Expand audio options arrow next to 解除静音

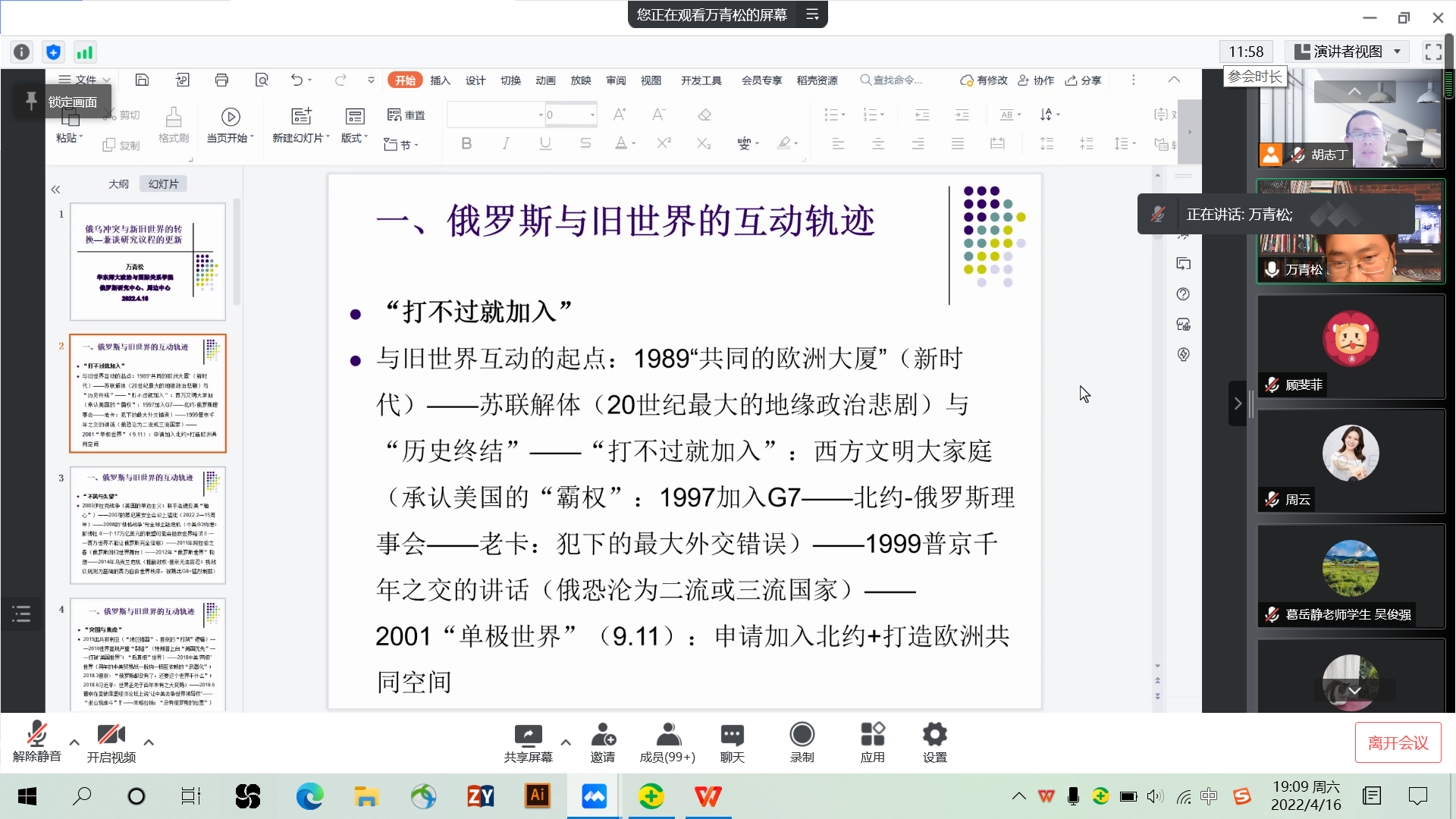coord(74,742)
